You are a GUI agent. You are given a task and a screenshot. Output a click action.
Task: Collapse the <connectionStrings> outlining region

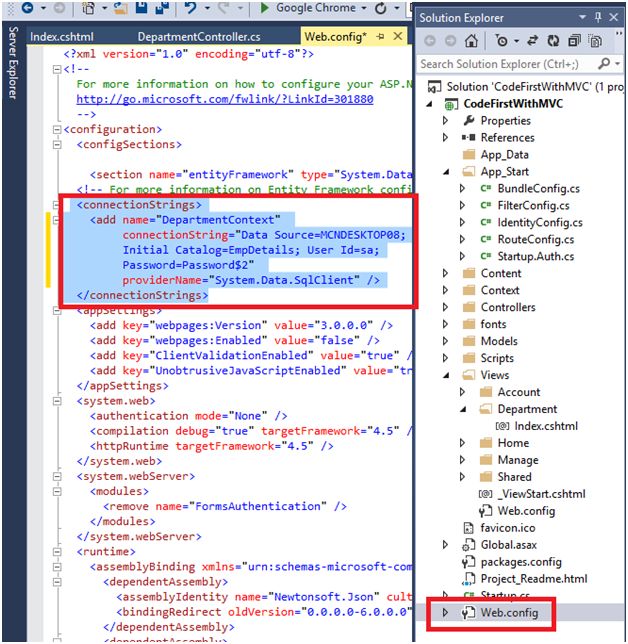57,205
